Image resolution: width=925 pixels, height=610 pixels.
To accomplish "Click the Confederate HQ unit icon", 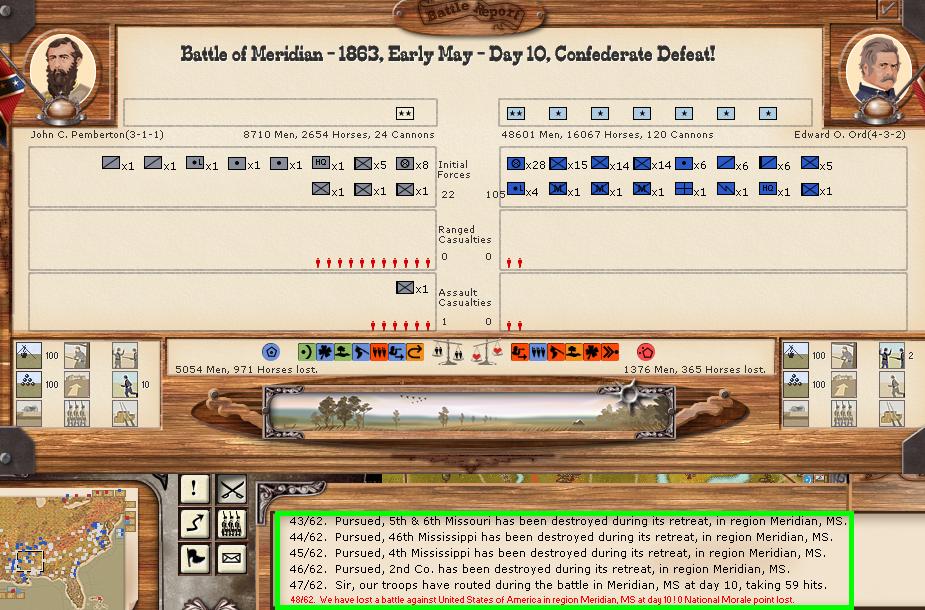I will pos(320,164).
